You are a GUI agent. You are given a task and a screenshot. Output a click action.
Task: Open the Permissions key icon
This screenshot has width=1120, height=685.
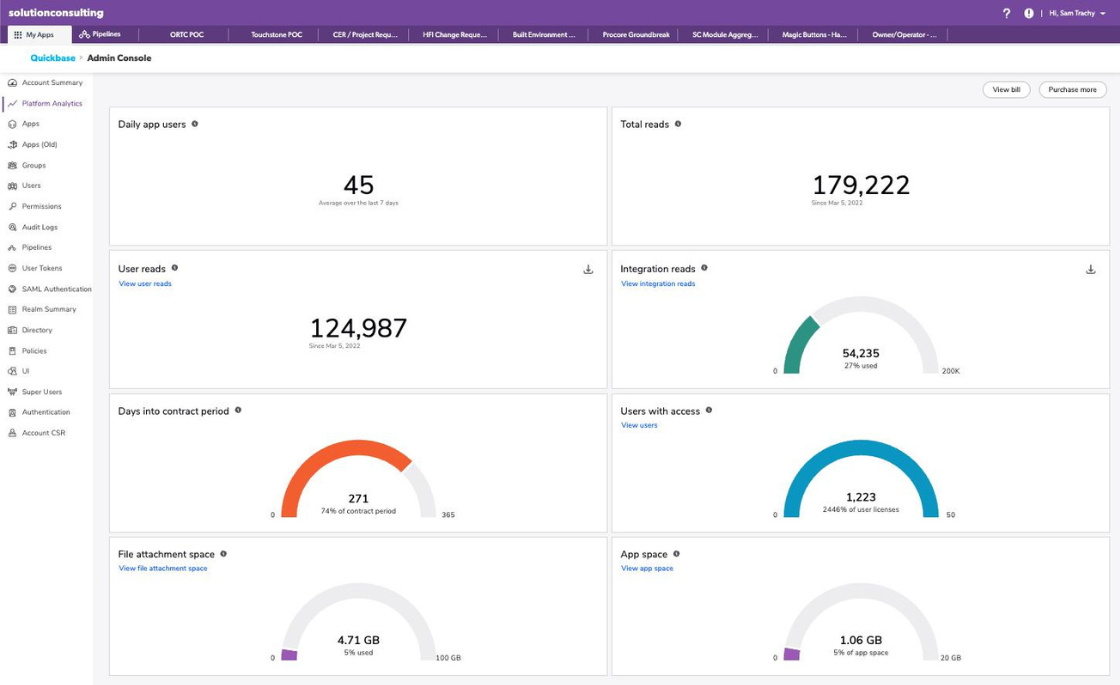12,206
